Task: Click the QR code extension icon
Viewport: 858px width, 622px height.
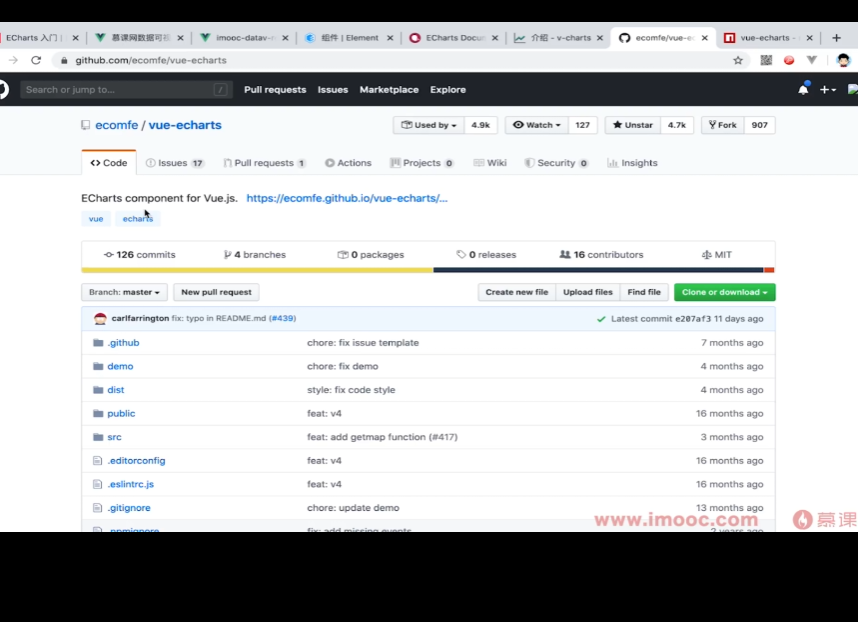Action: (766, 60)
